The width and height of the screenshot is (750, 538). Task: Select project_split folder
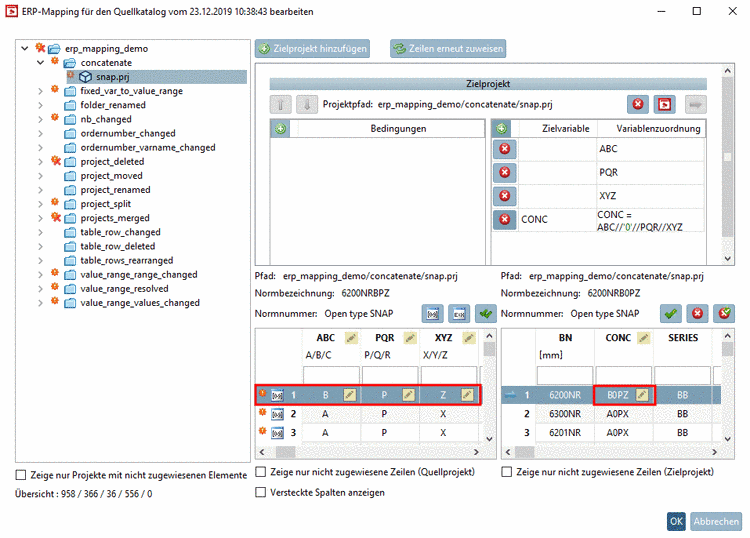[x=106, y=204]
